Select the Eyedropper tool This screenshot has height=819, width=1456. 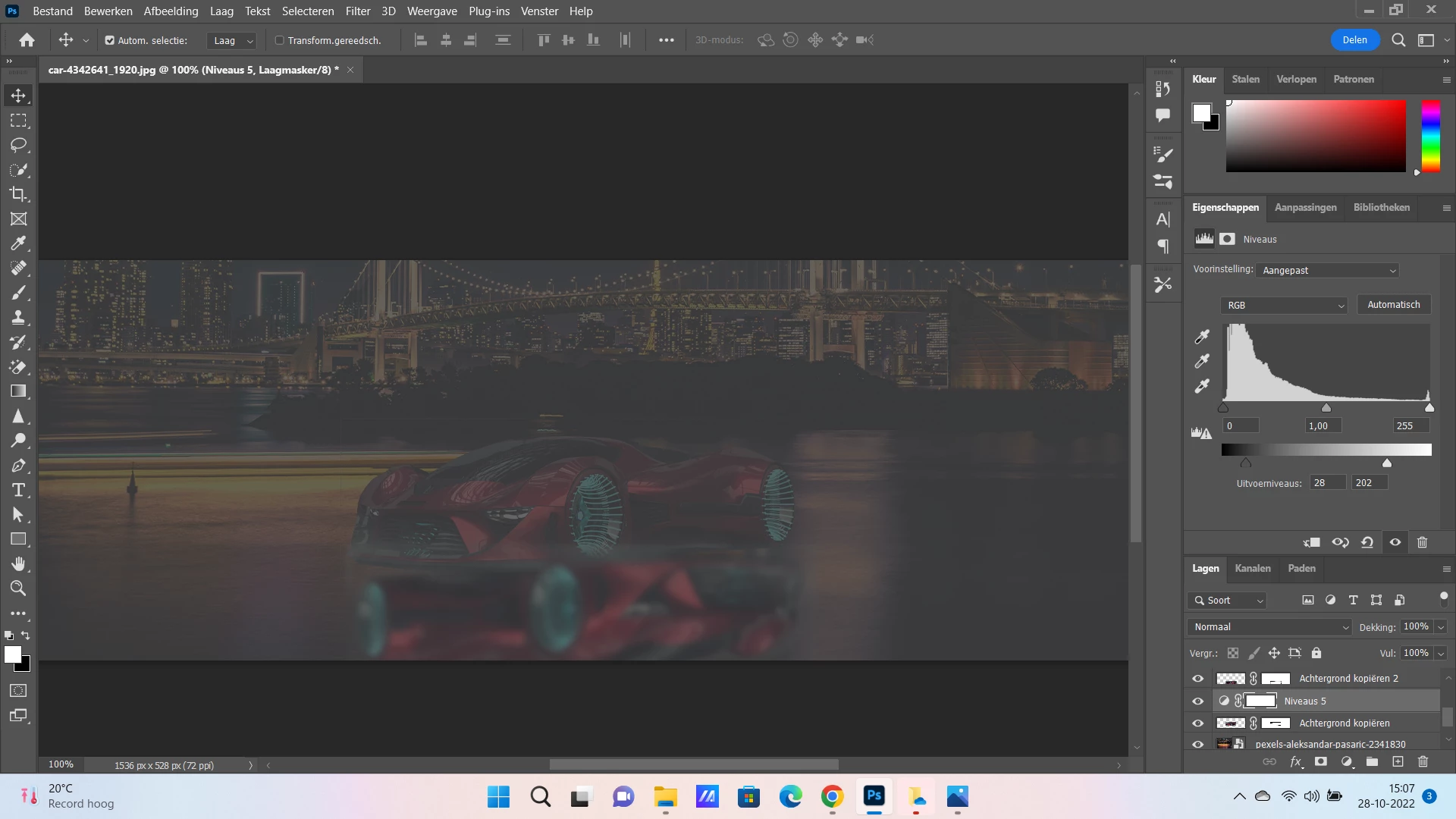[x=18, y=243]
